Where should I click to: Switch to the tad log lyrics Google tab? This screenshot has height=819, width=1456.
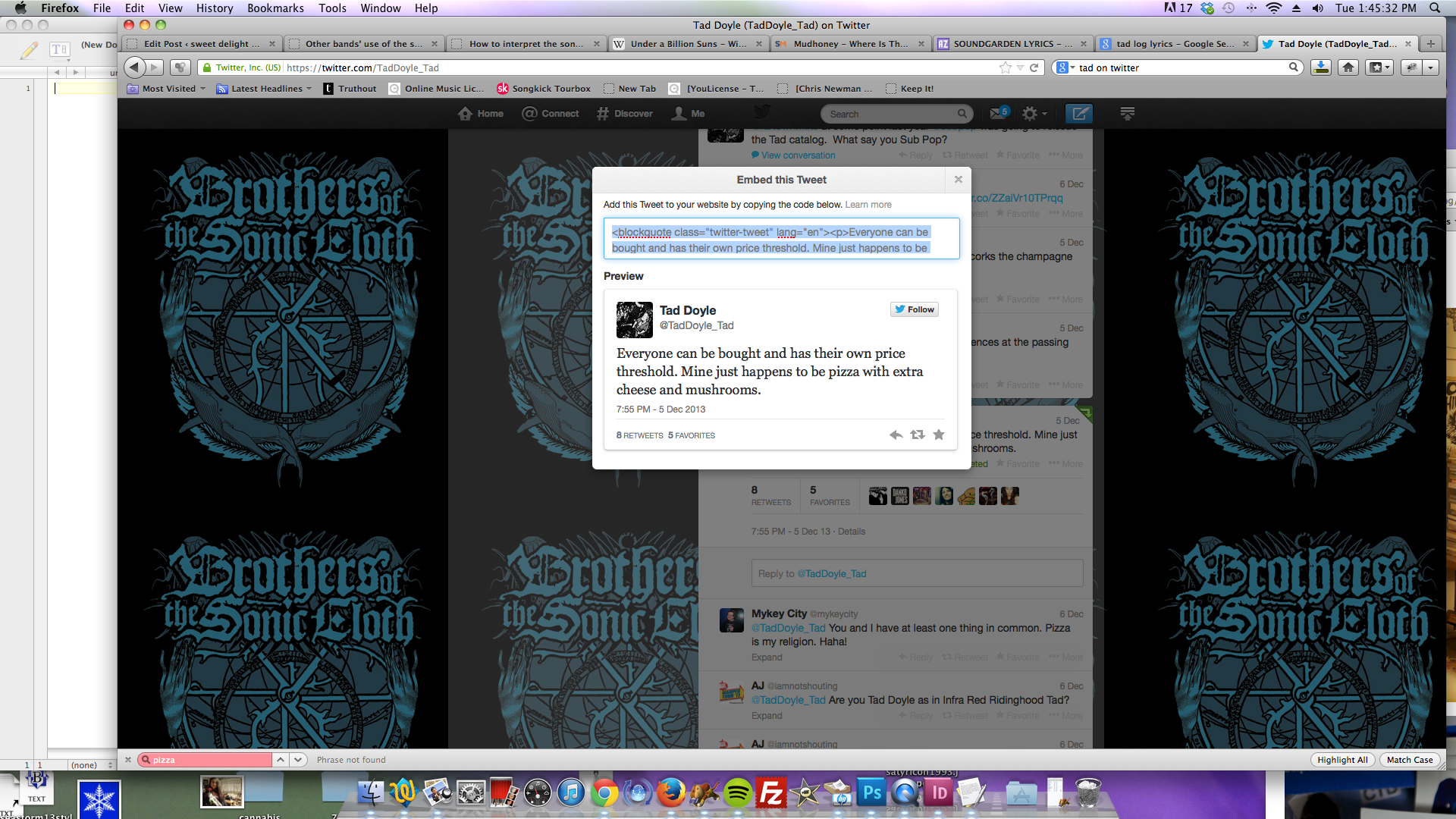click(1175, 44)
